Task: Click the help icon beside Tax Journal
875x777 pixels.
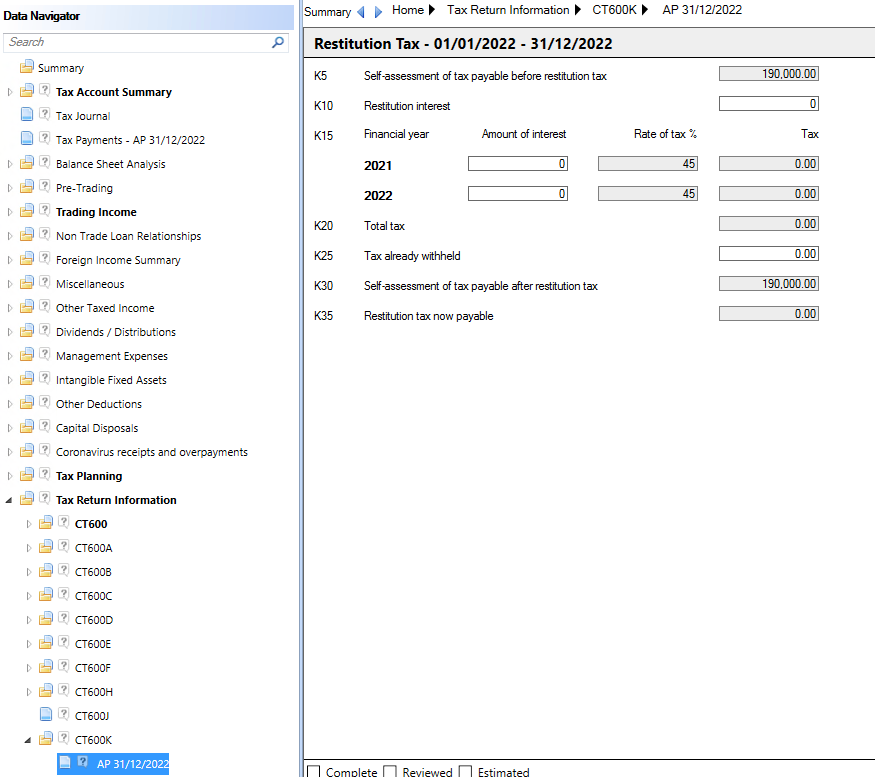Action: click(45, 114)
